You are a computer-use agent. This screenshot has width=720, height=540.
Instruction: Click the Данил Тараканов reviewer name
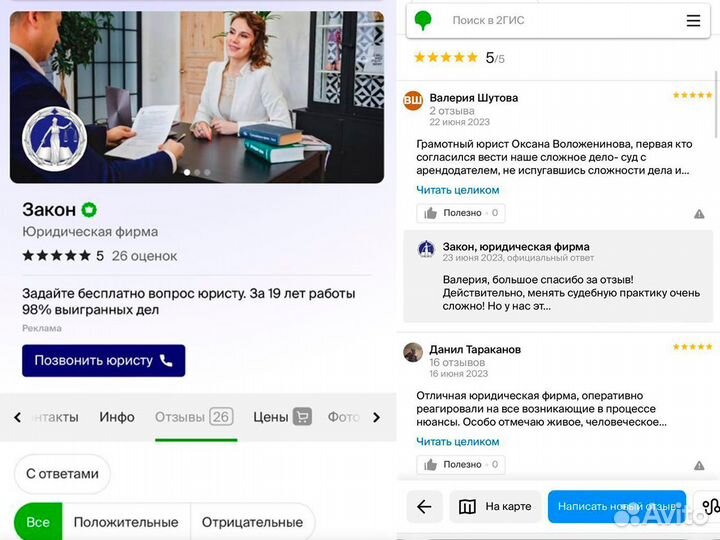[475, 349]
